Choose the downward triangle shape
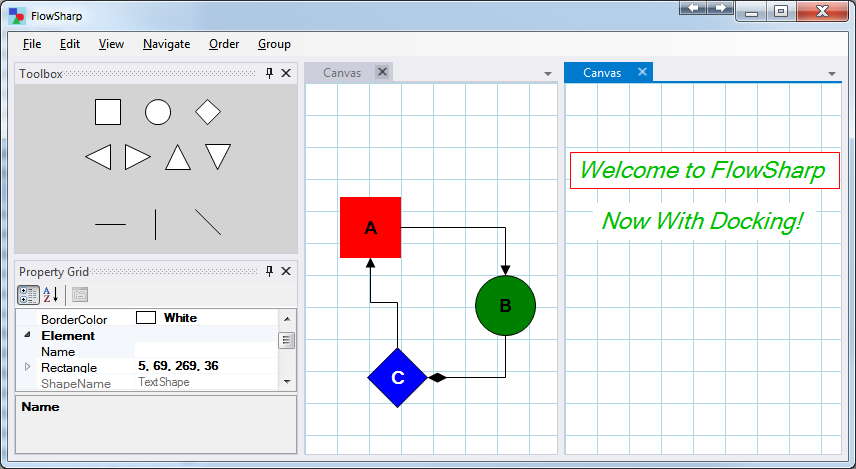The width and height of the screenshot is (856, 469). [x=218, y=156]
